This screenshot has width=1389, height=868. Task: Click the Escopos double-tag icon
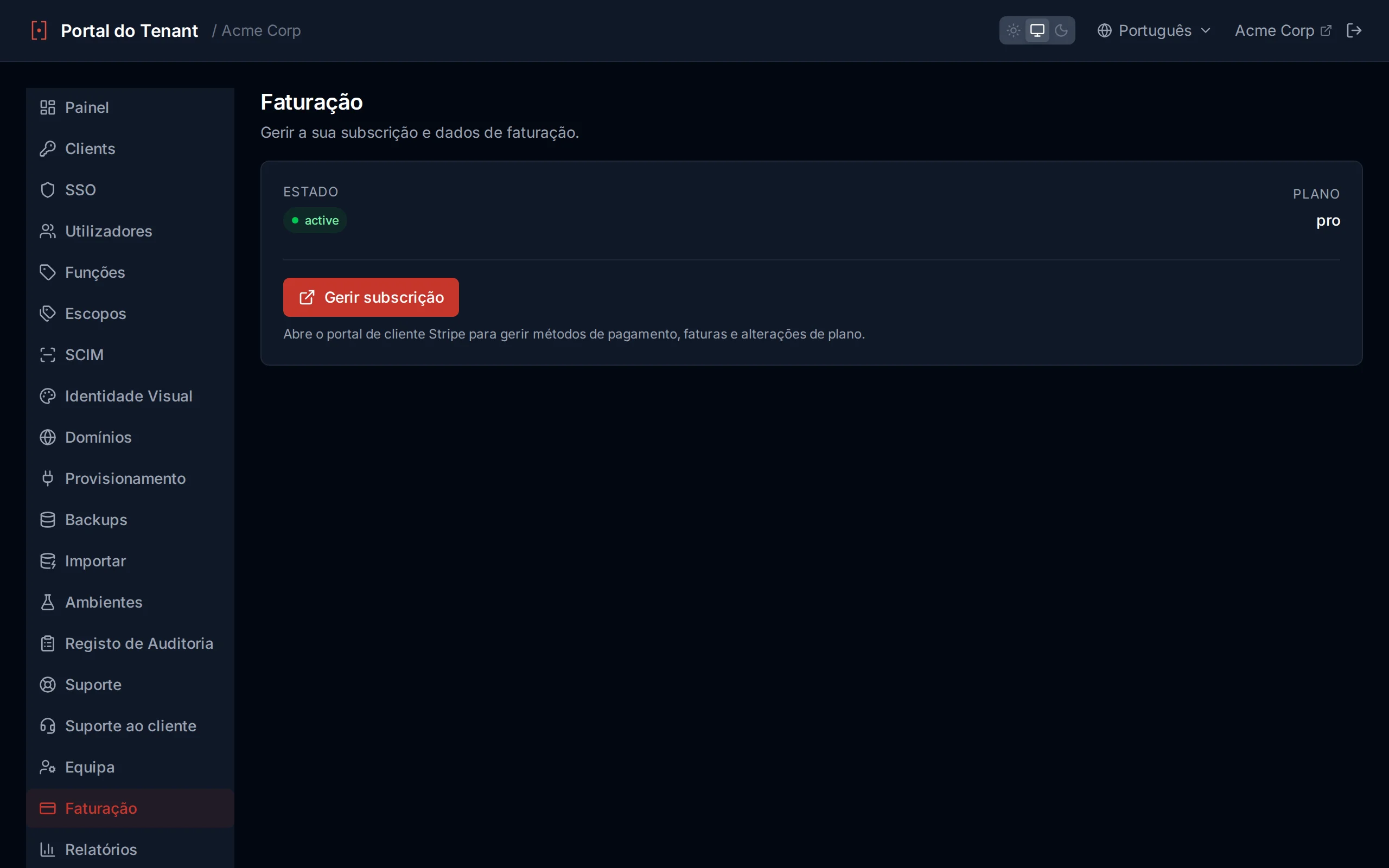click(48, 314)
